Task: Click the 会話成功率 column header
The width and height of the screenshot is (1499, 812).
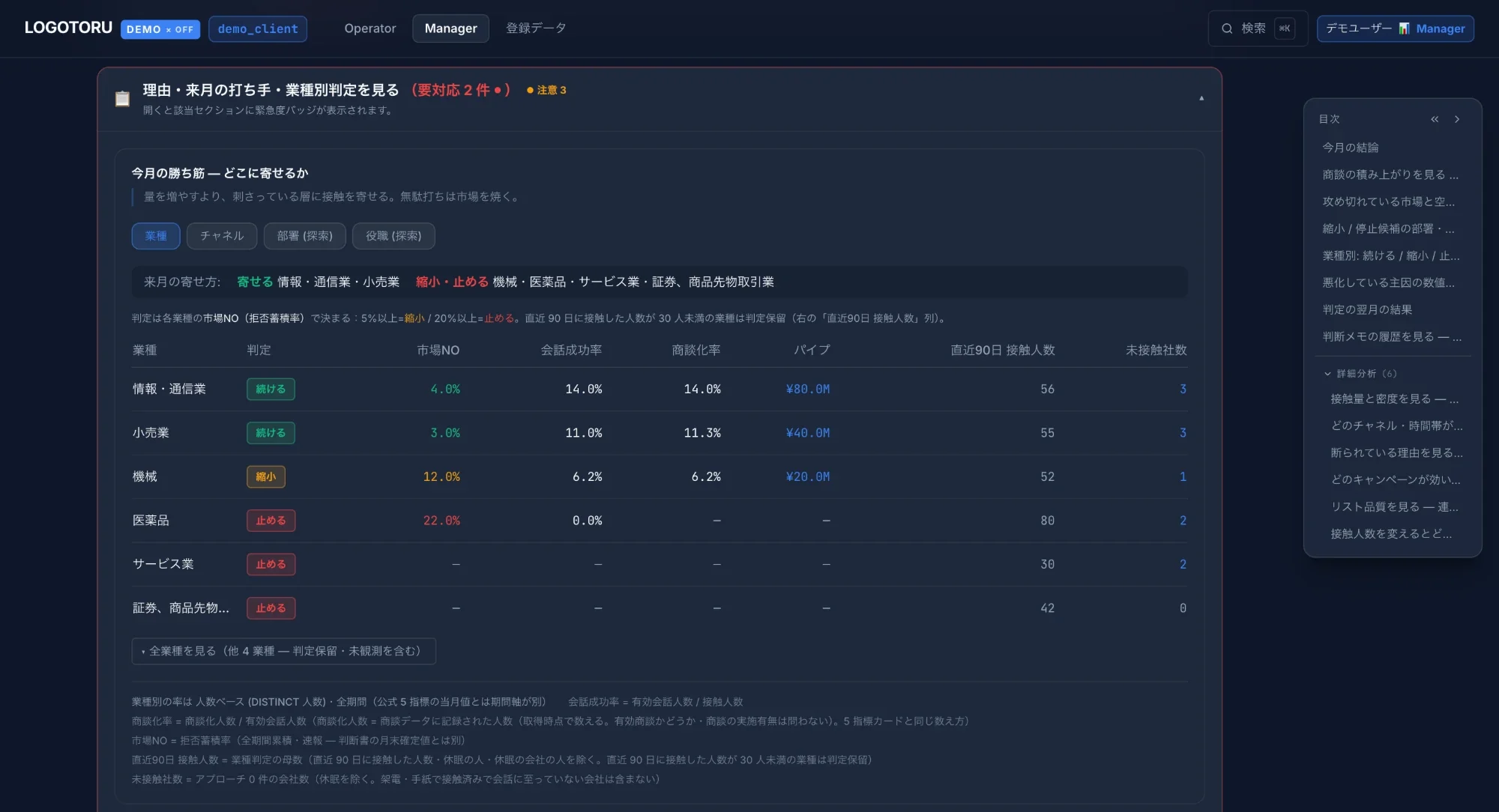Action: click(571, 350)
